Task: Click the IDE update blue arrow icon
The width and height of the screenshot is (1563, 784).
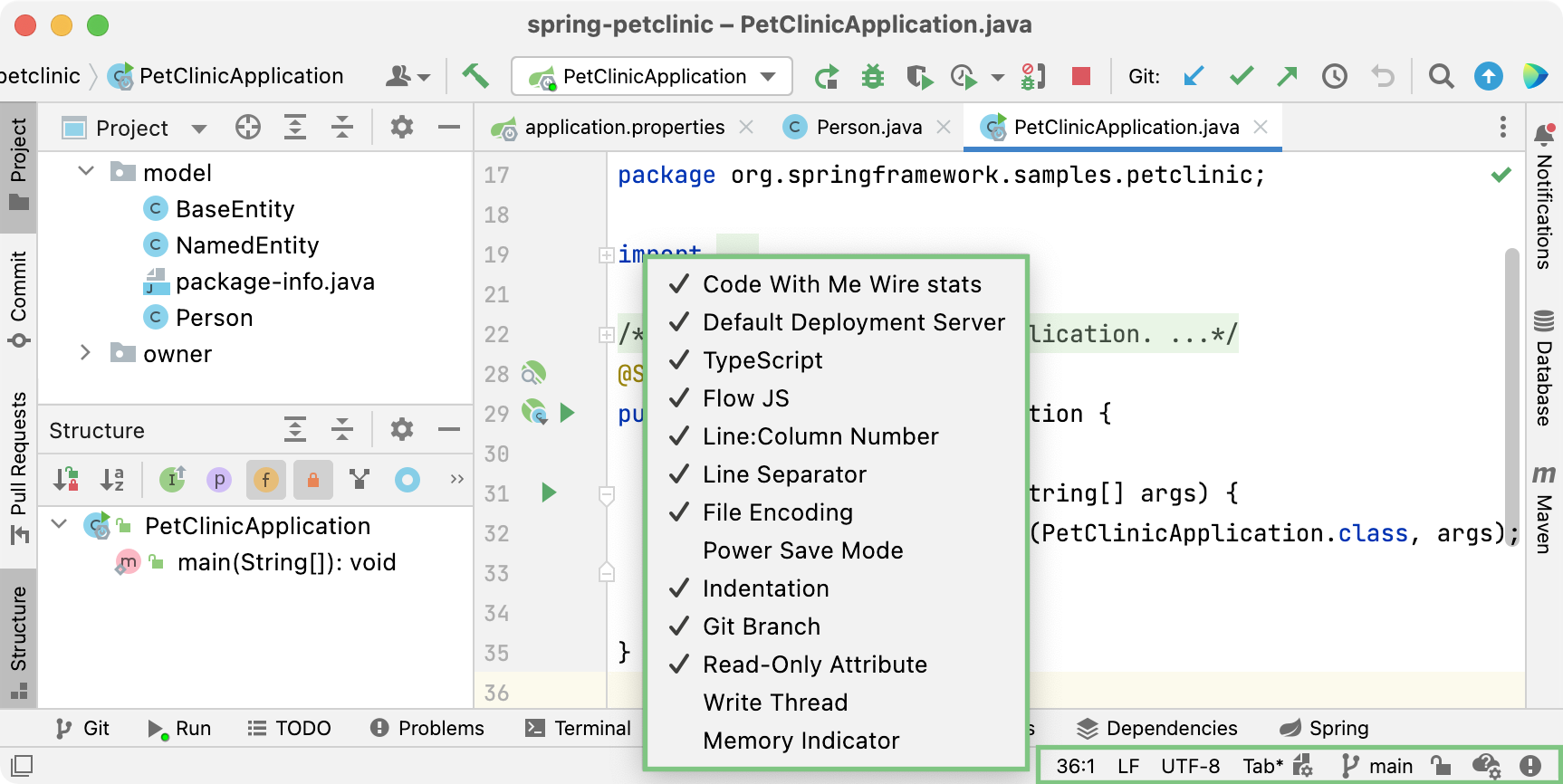Action: (x=1489, y=76)
